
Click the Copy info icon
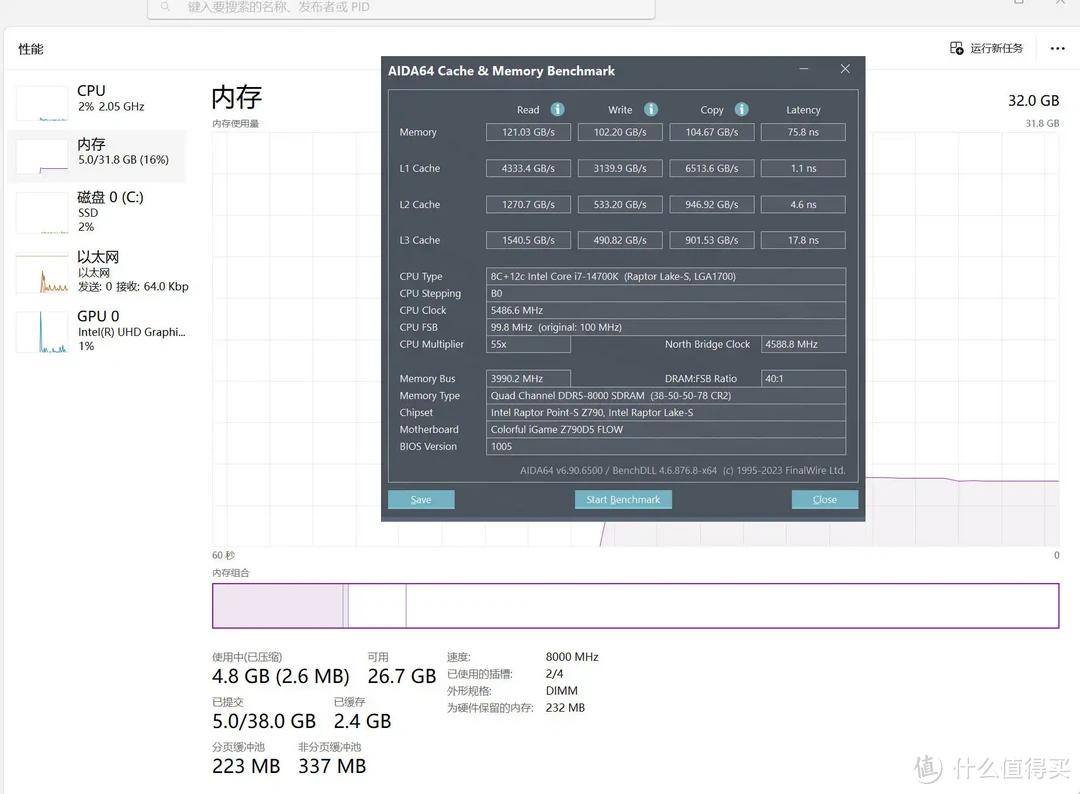pyautogui.click(x=741, y=109)
